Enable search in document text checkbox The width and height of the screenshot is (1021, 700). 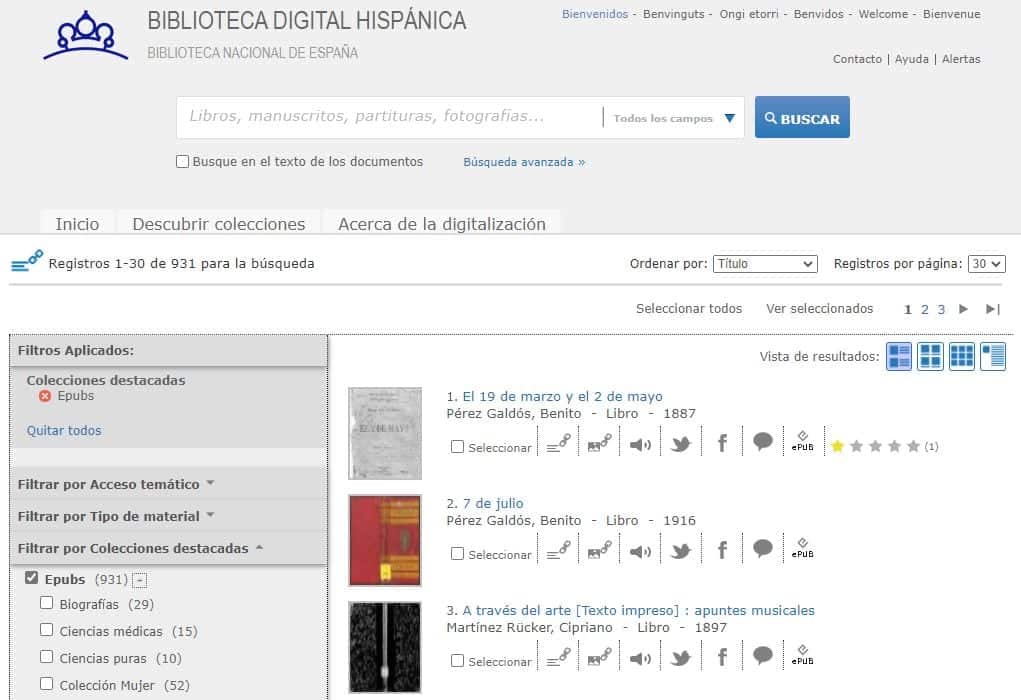pos(182,161)
